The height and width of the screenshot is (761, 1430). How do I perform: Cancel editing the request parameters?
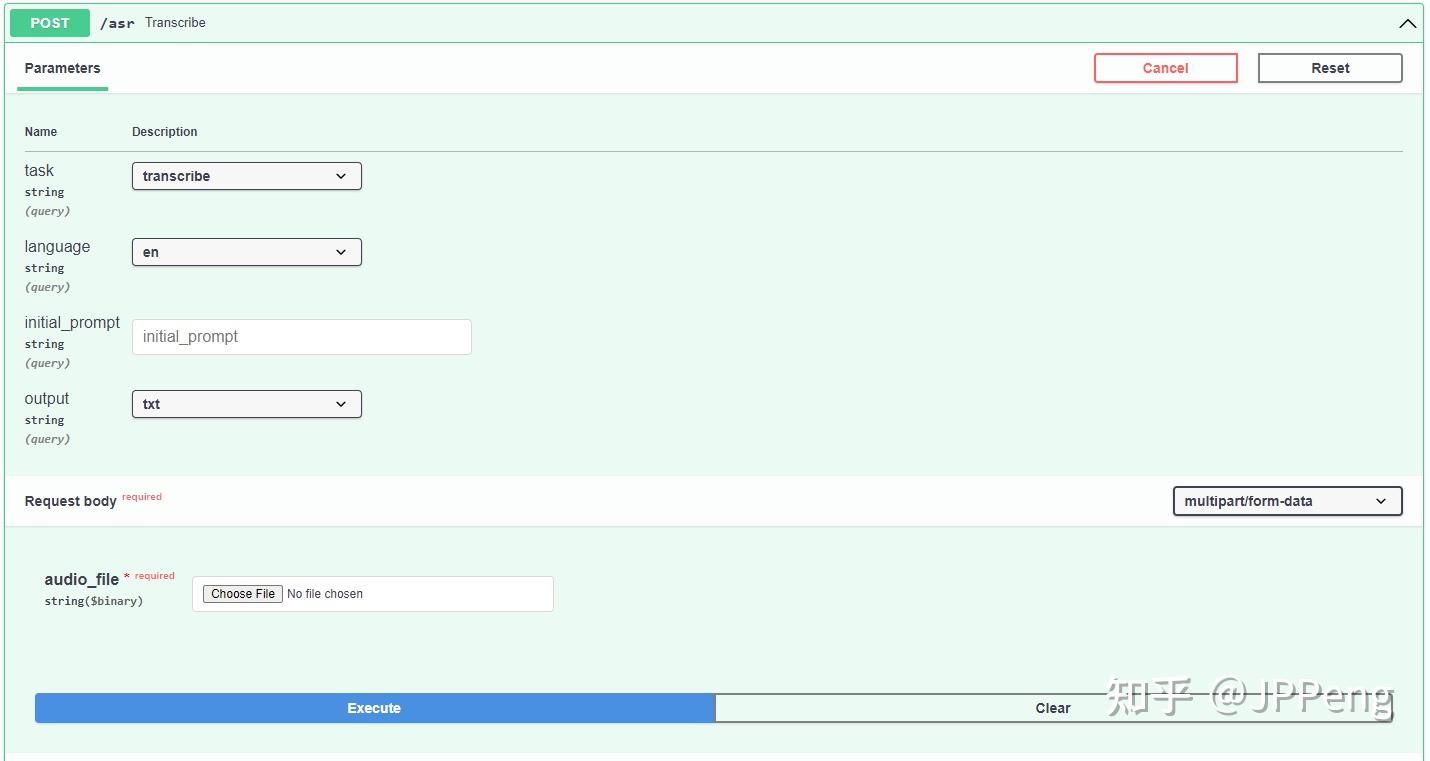coord(1165,68)
